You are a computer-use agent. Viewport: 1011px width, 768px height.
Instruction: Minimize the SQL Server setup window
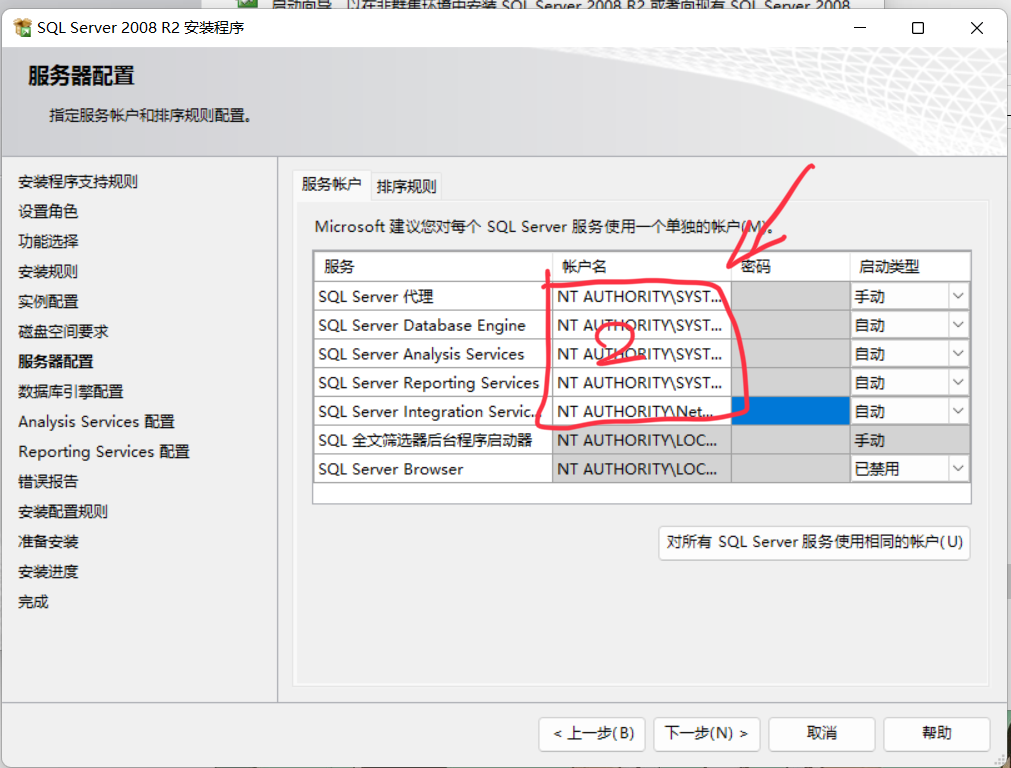click(x=859, y=28)
